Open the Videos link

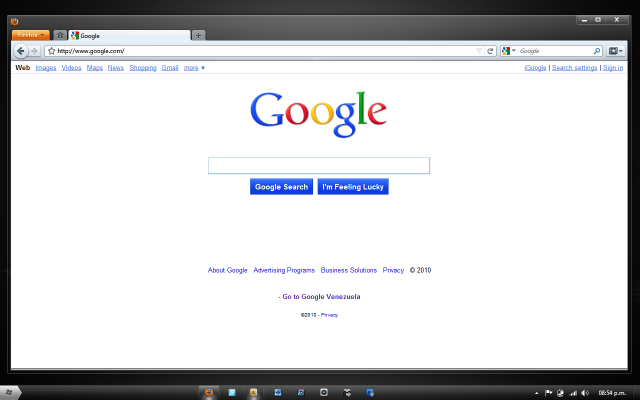(71, 68)
